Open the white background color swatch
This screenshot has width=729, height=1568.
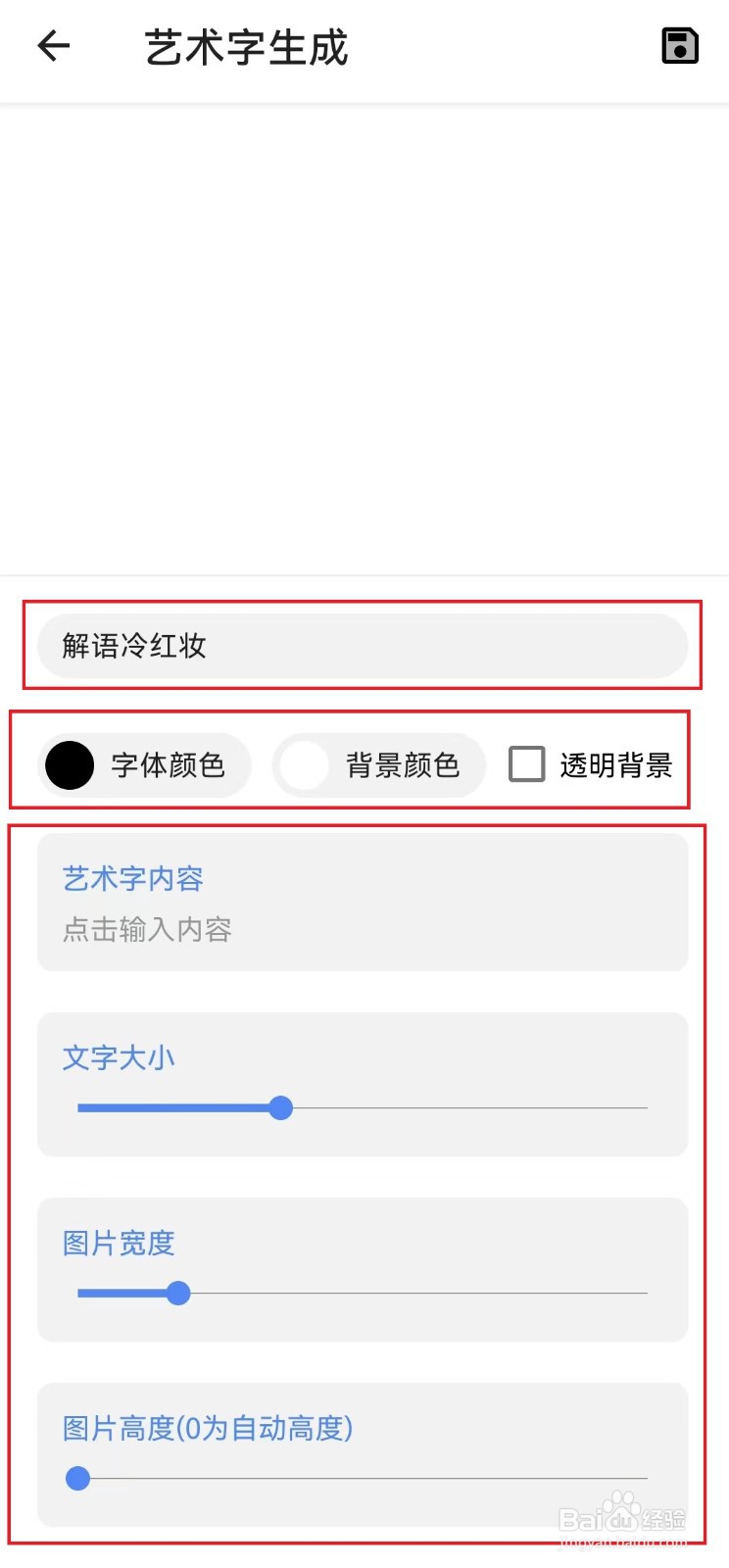(304, 765)
